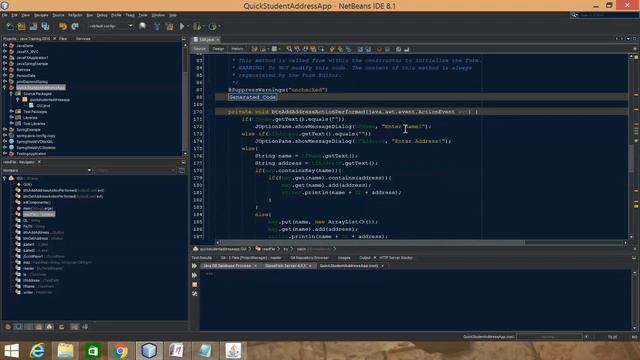Open the dropdown arrow beside Run Project

[187, 27]
